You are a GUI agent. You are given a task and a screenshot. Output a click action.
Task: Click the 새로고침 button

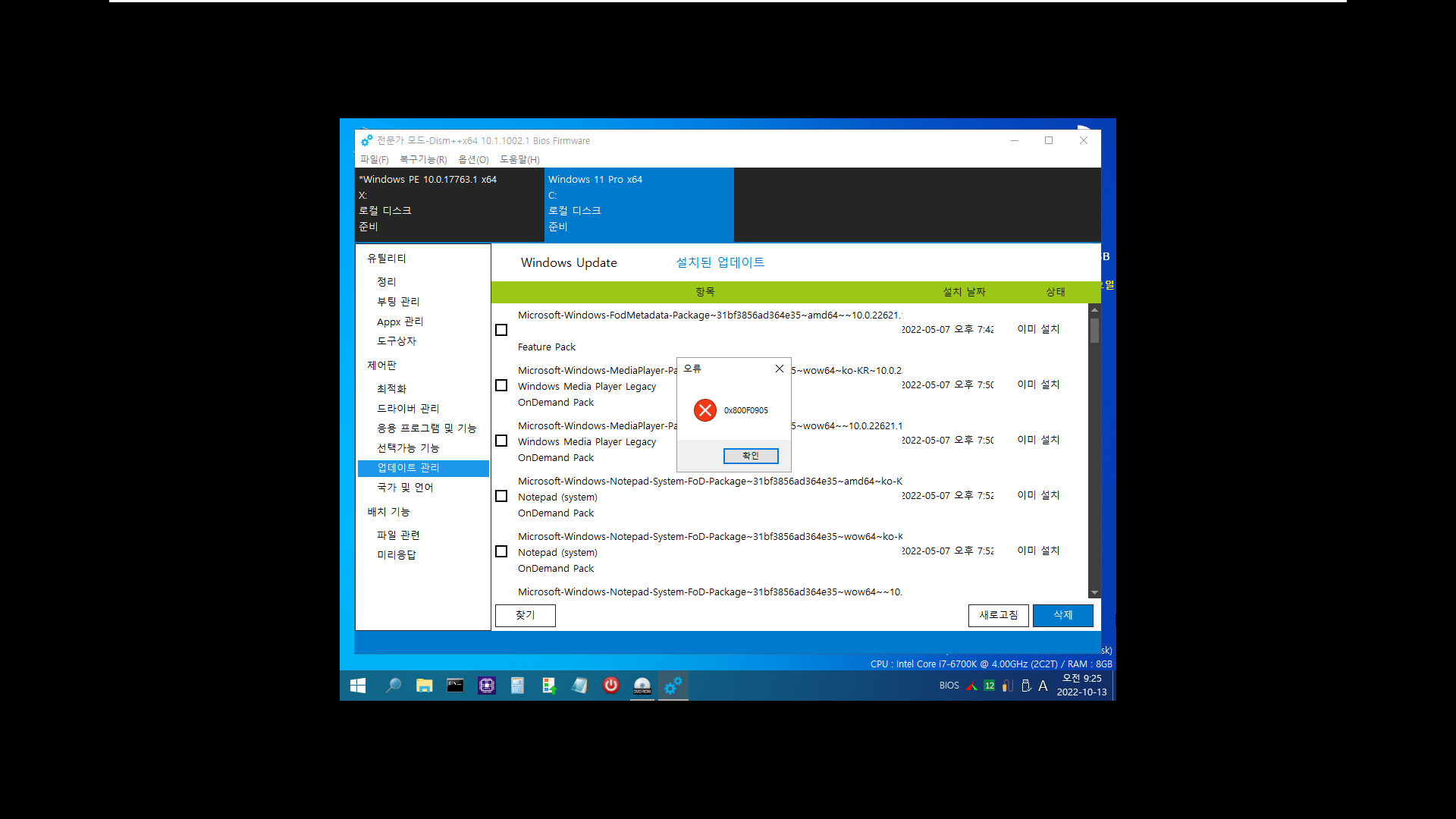998,615
